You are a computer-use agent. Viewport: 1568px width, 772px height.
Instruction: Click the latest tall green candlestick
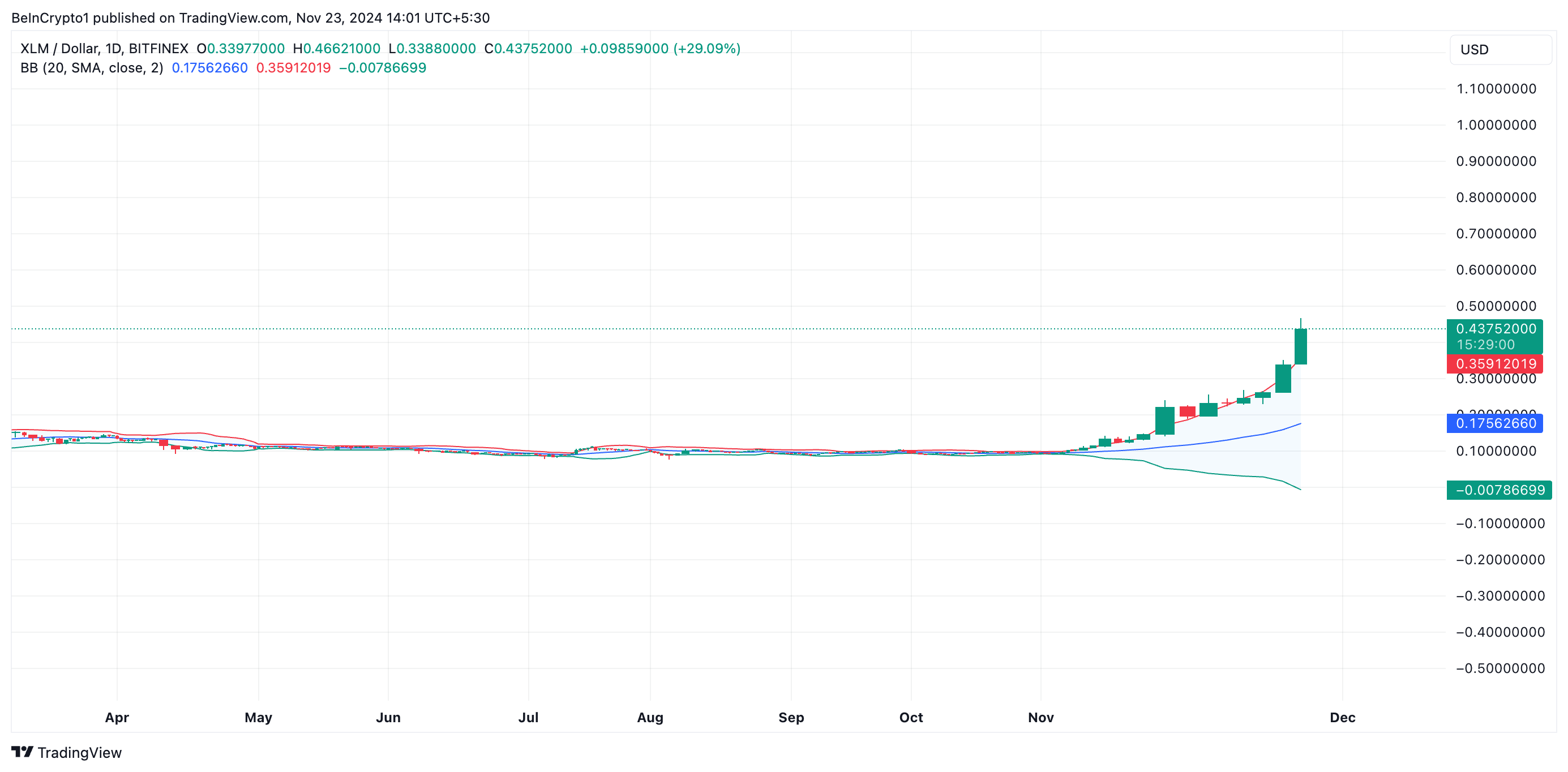(1300, 347)
